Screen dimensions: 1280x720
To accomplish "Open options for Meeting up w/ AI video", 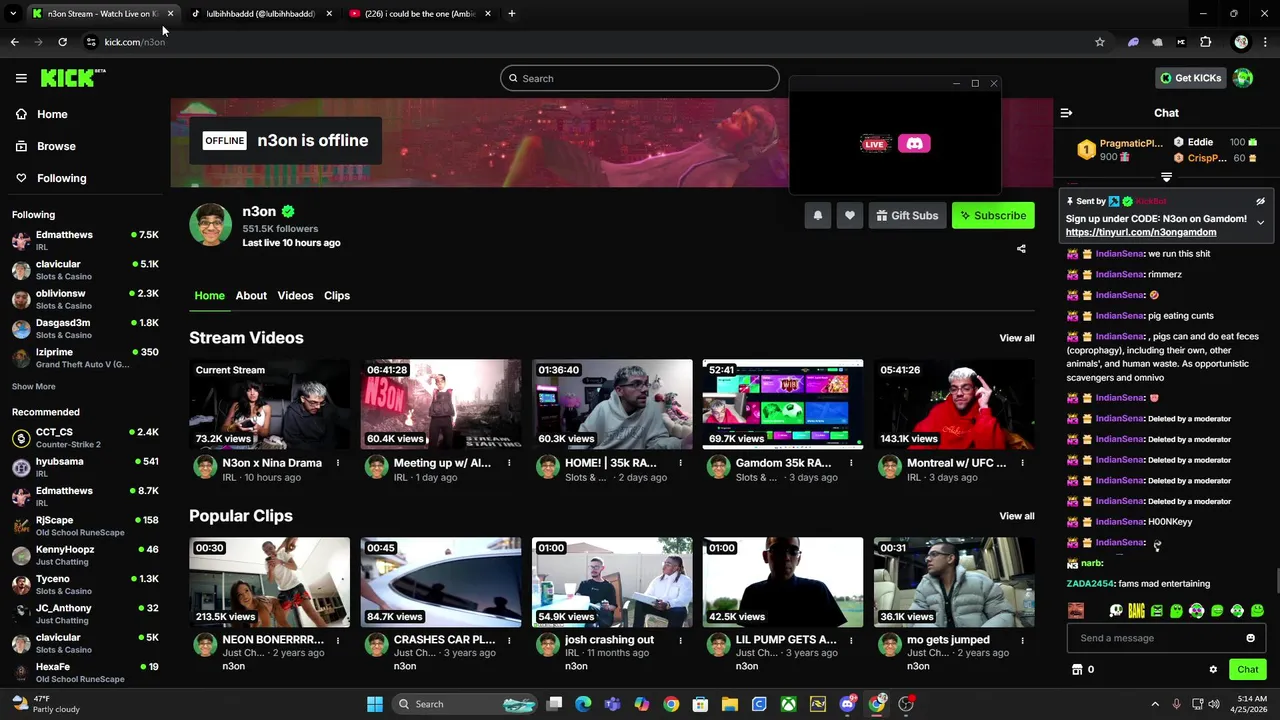I will pyautogui.click(x=508, y=463).
